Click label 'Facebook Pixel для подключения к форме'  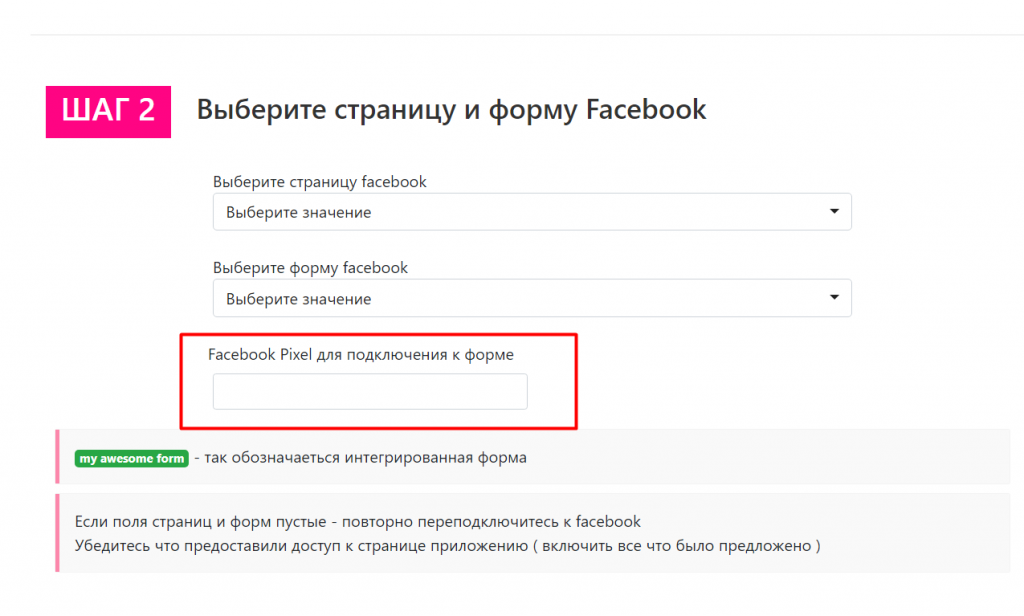[x=360, y=355]
